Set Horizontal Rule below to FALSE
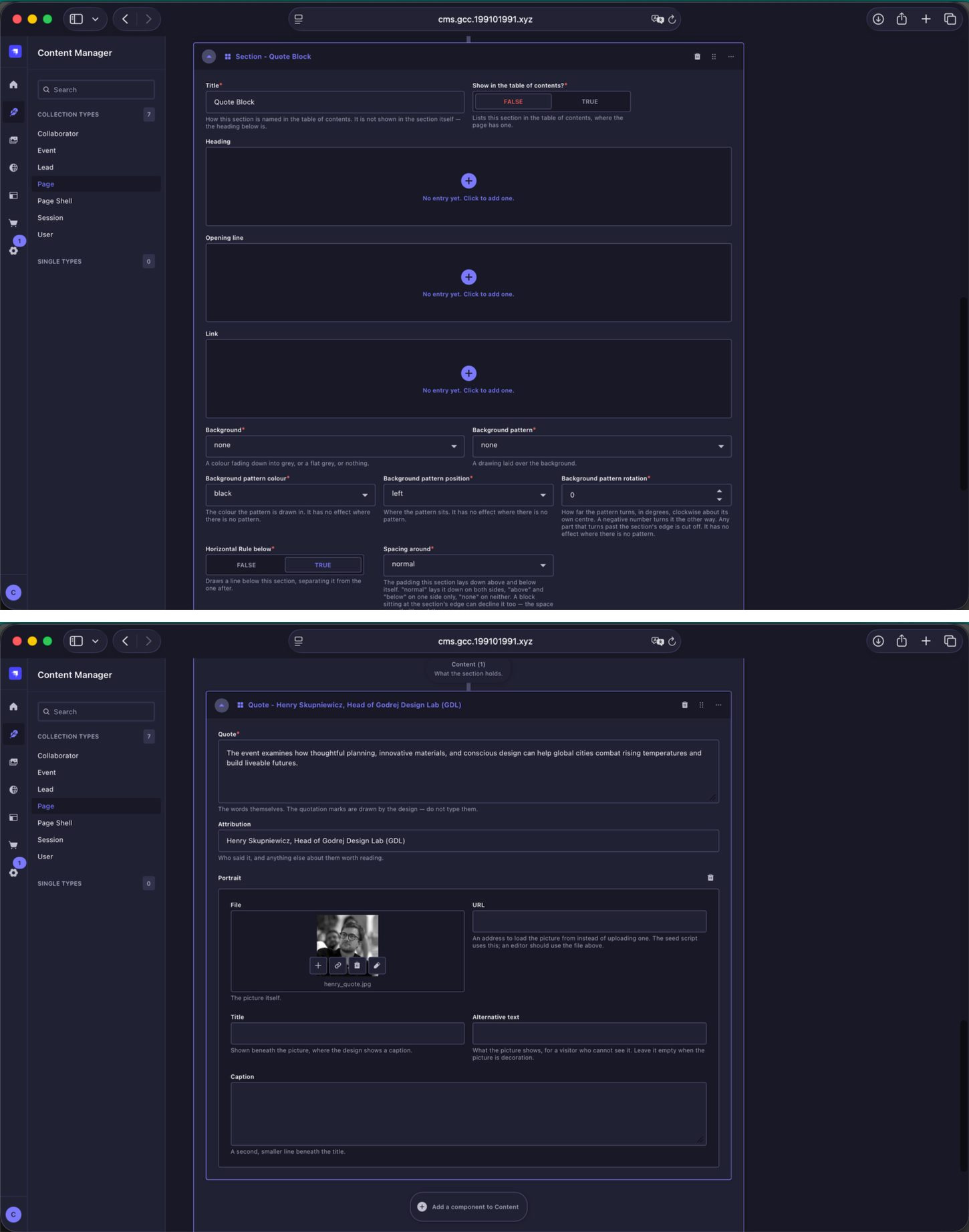 tap(246, 565)
